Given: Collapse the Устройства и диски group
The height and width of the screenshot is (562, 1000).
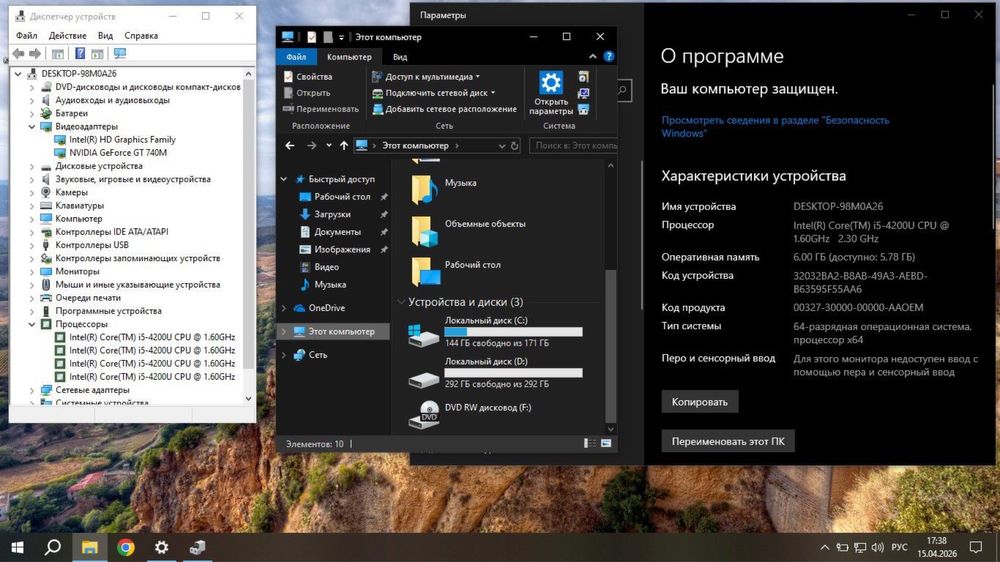Looking at the screenshot, I should [x=401, y=302].
